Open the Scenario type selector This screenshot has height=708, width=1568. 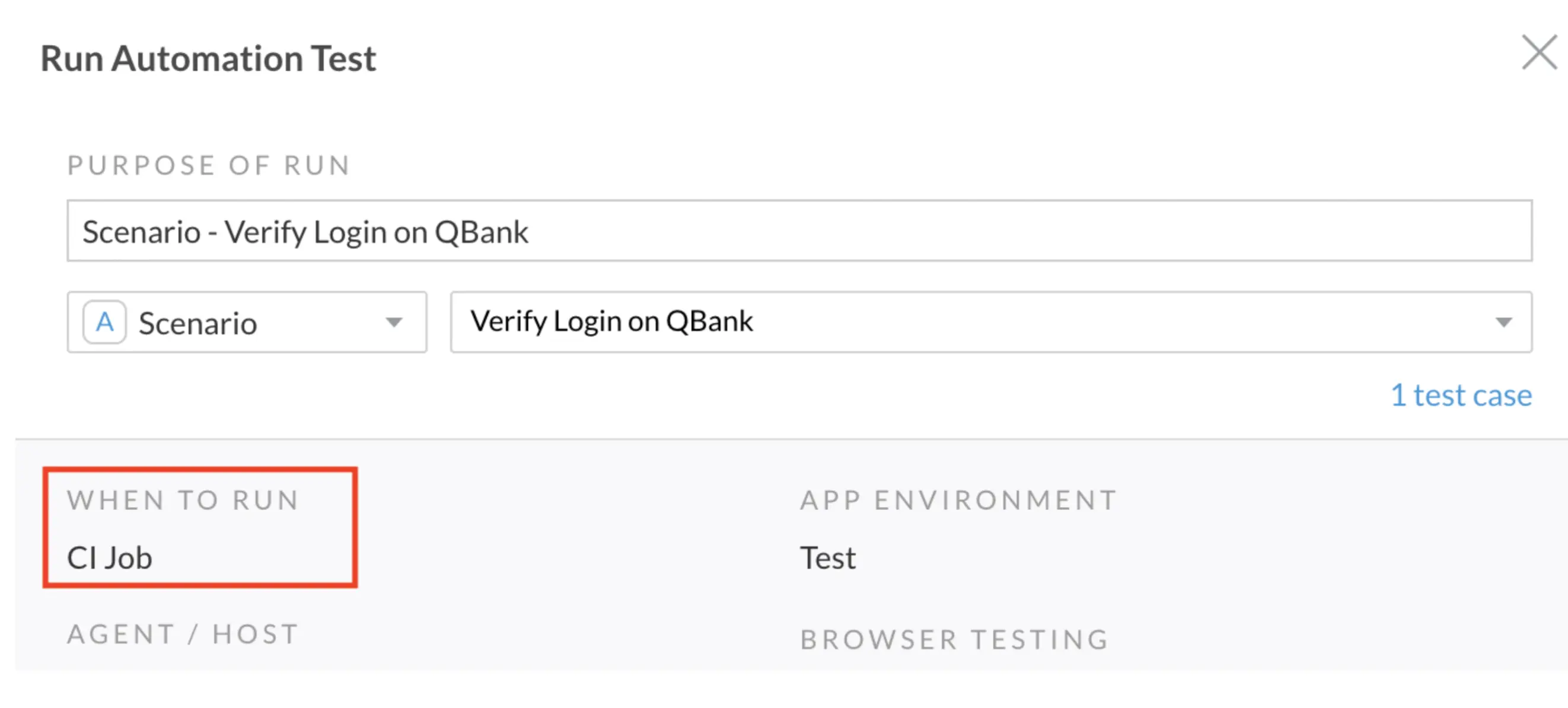247,322
